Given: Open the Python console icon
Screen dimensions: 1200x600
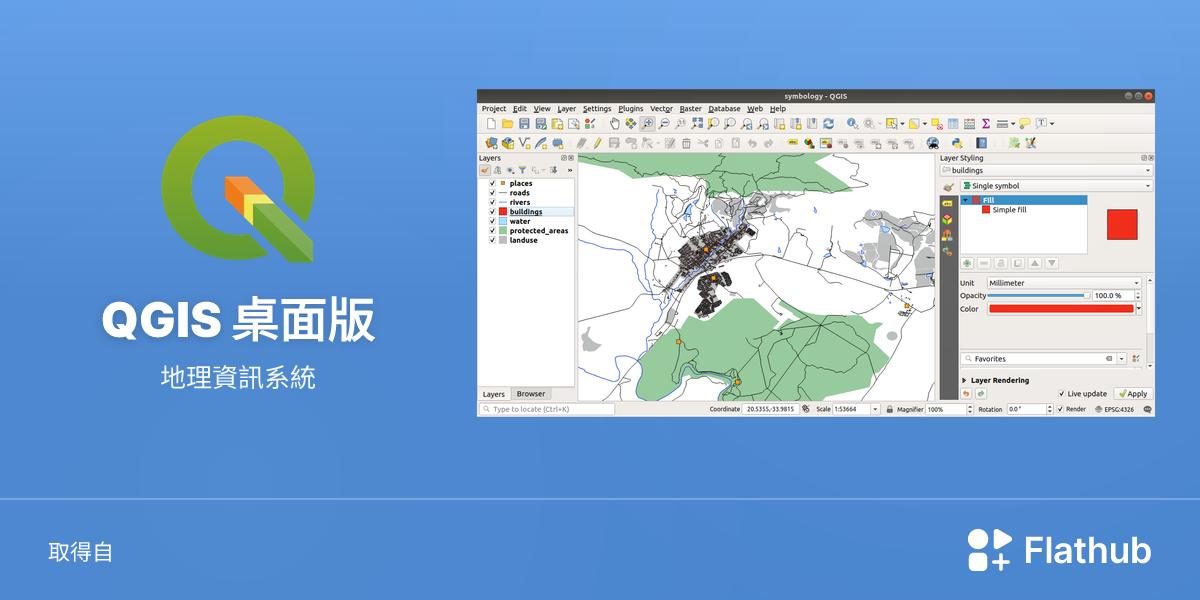Looking at the screenshot, I should pos(957,143).
